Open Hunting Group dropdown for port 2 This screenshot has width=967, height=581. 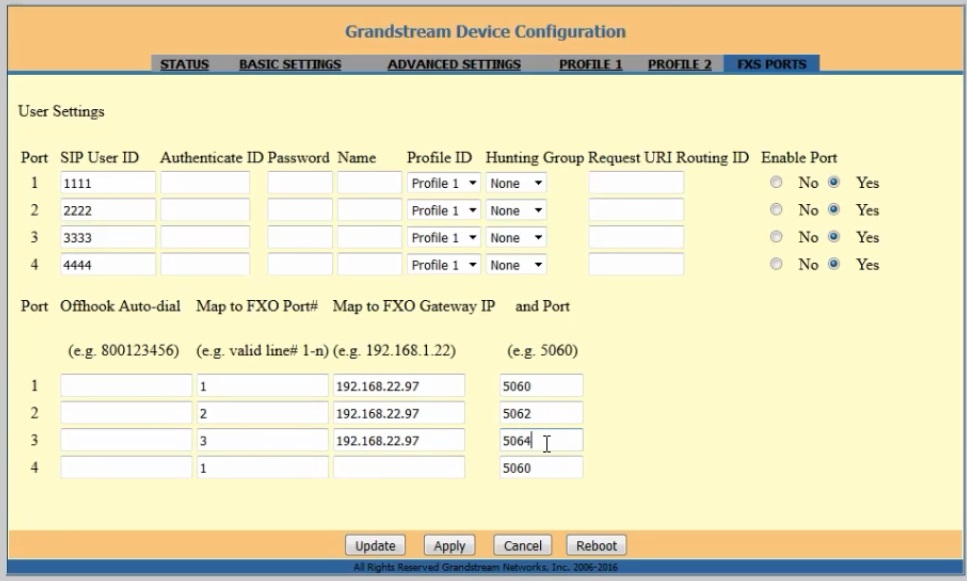pos(517,211)
